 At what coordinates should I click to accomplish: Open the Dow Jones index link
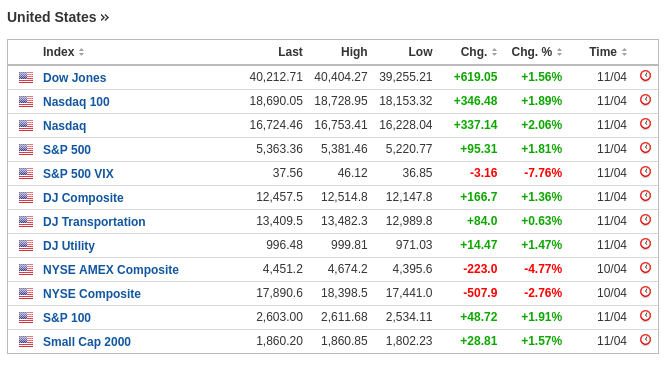point(75,78)
